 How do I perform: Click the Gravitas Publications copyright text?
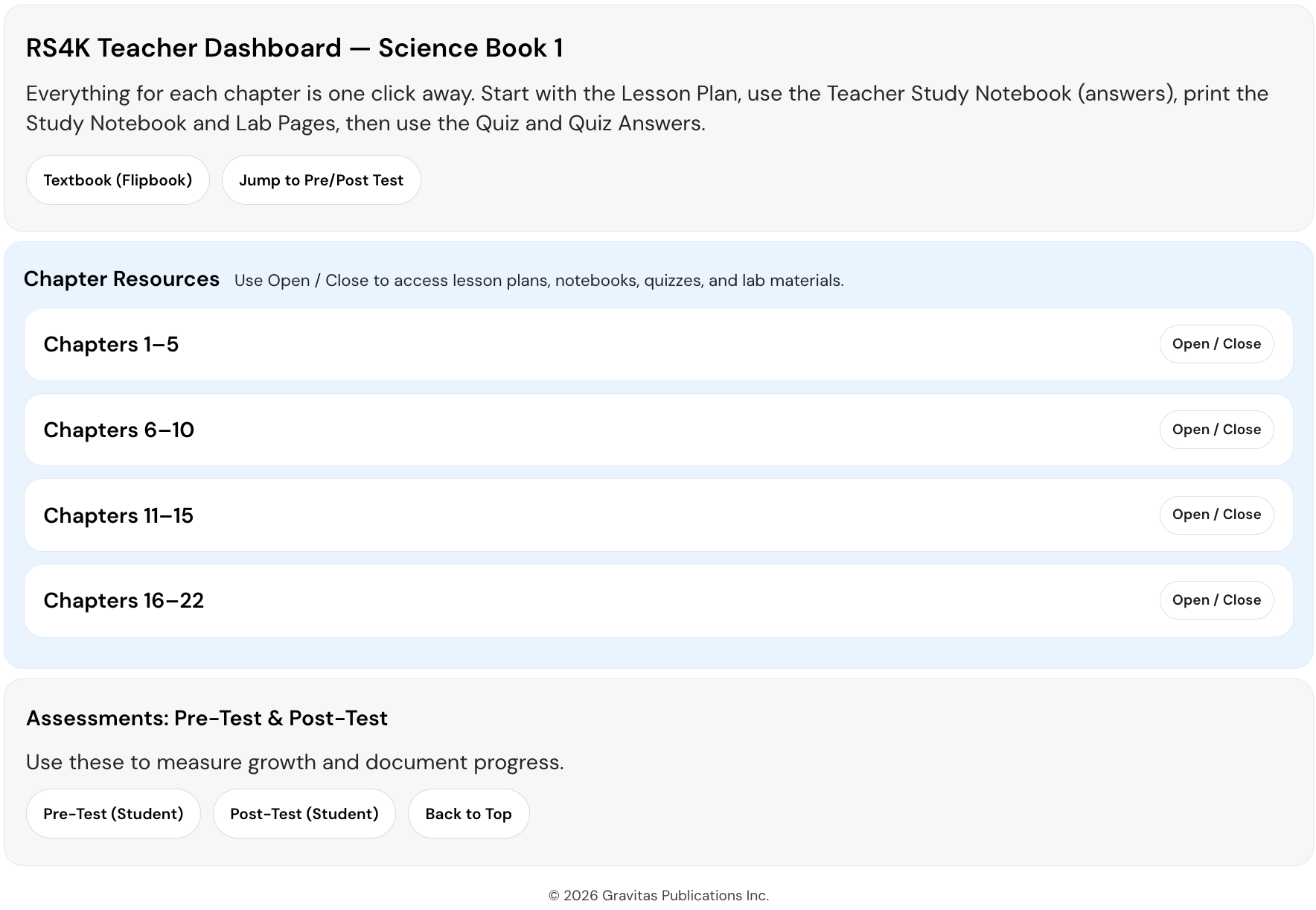(658, 896)
